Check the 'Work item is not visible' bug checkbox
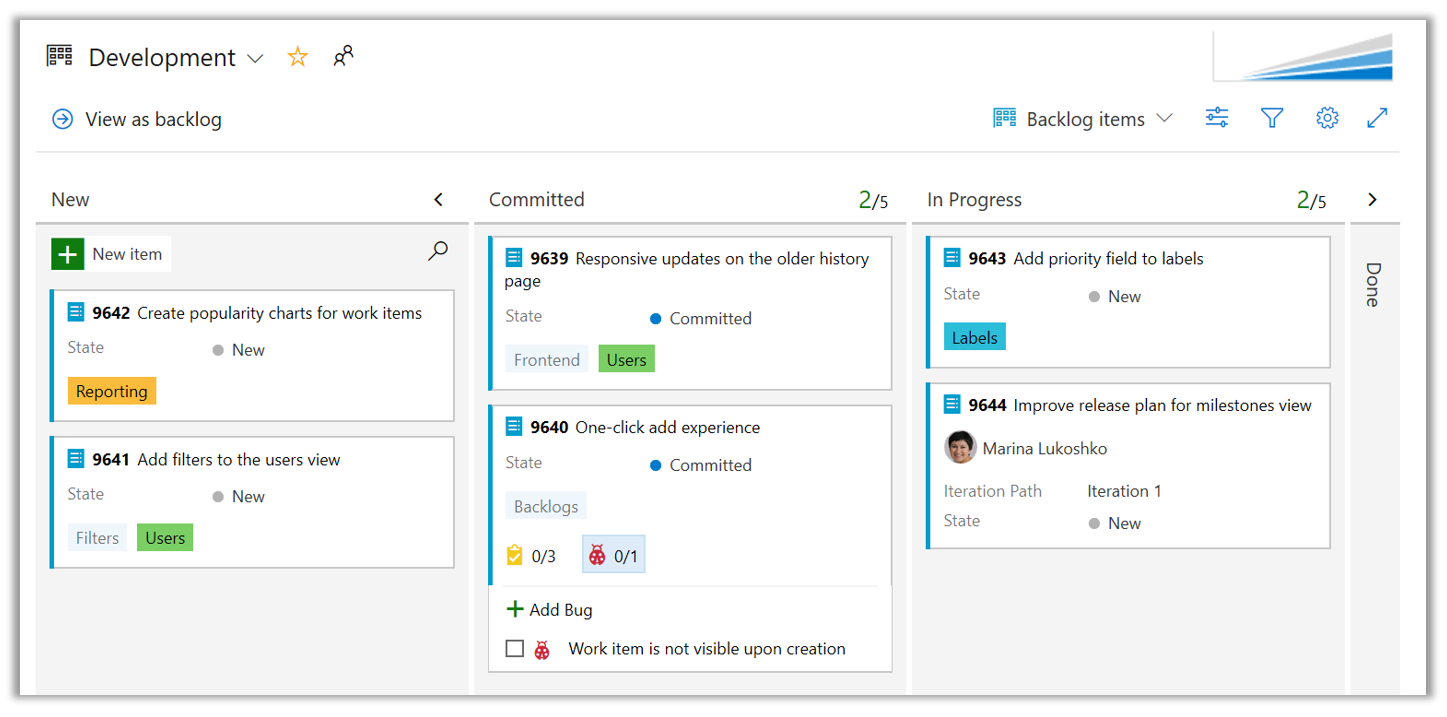Screen dimensions: 1447x717 (514, 649)
